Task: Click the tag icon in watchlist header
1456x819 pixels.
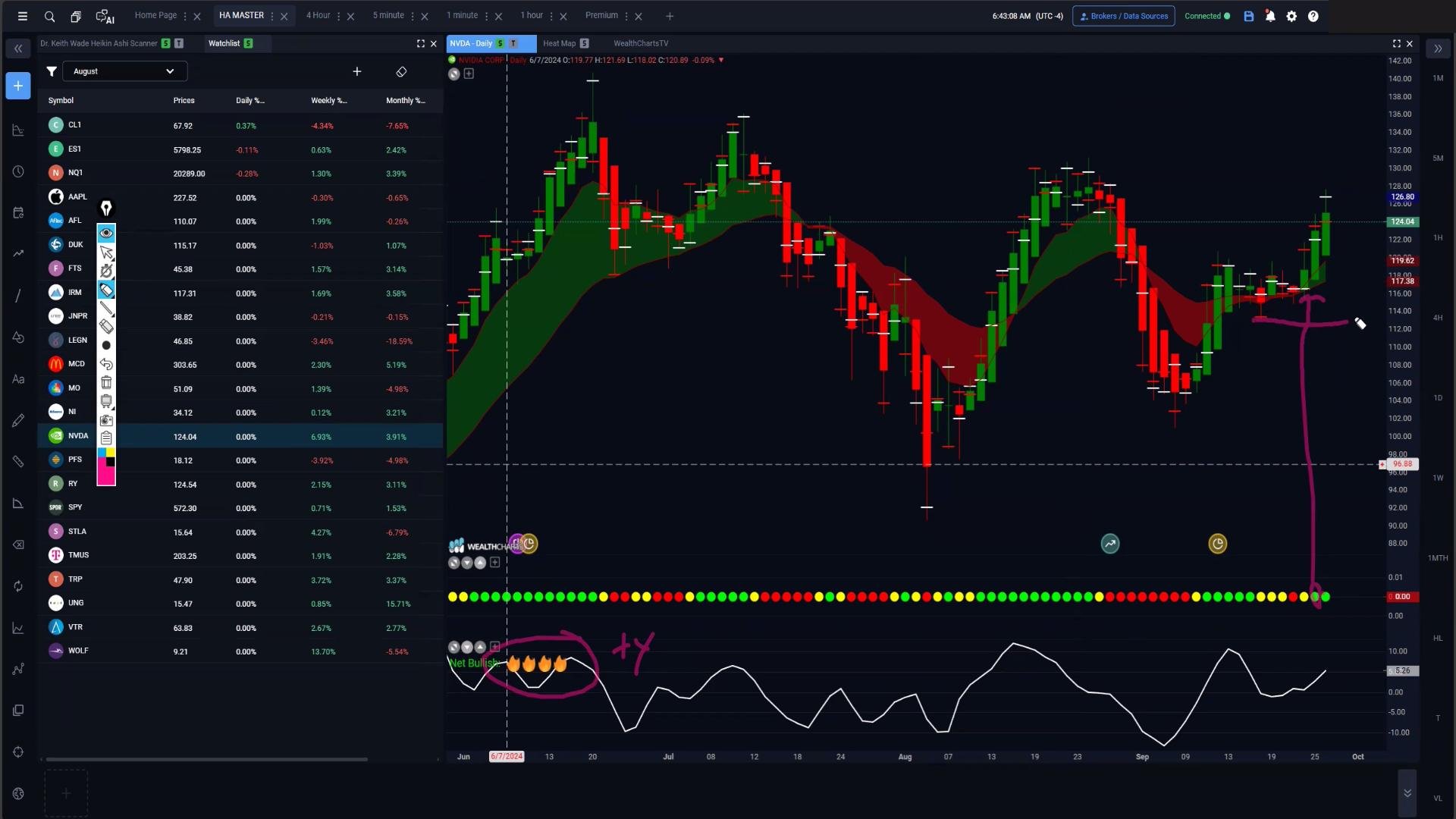Action: tap(401, 71)
